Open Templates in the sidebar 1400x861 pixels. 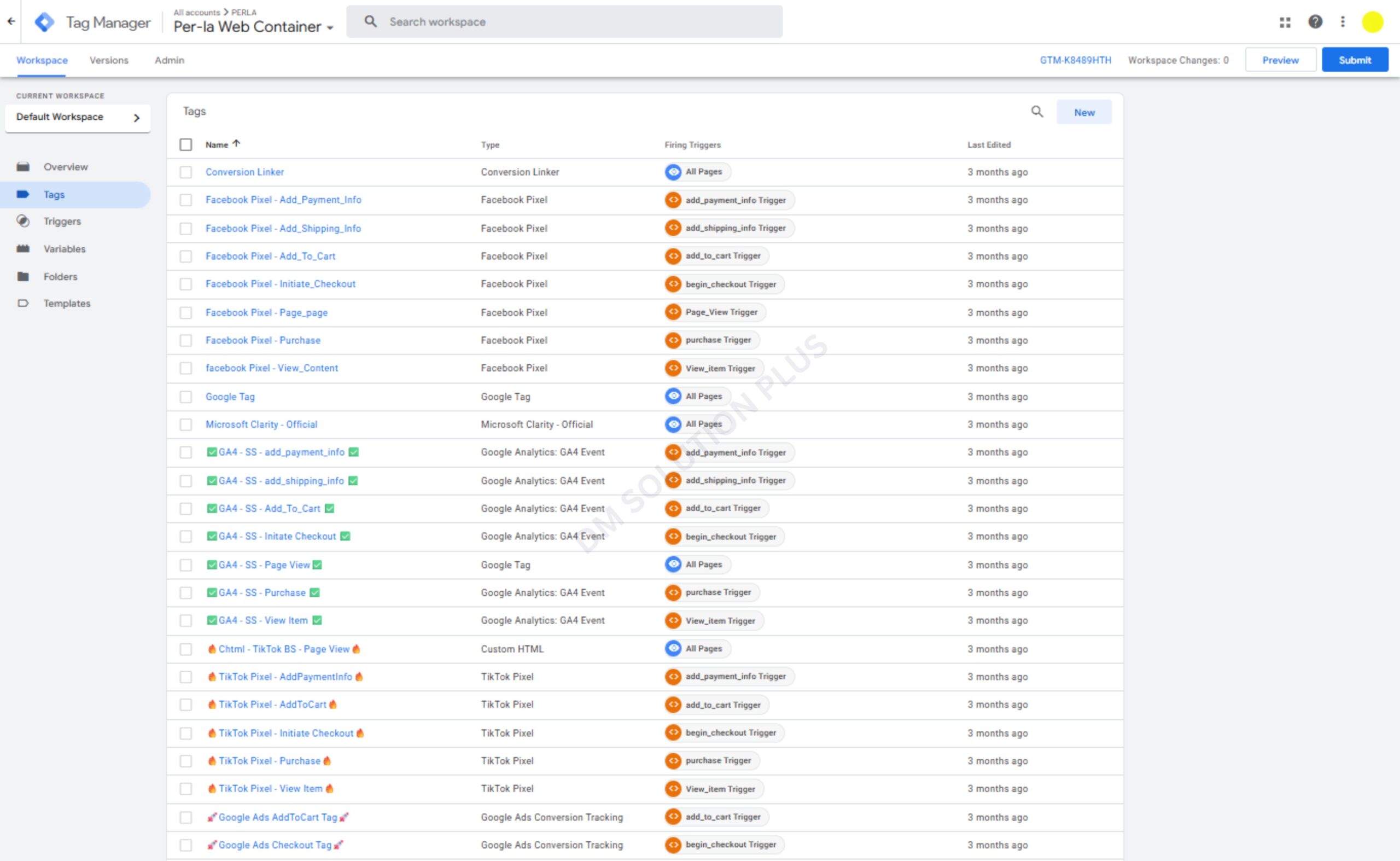67,304
